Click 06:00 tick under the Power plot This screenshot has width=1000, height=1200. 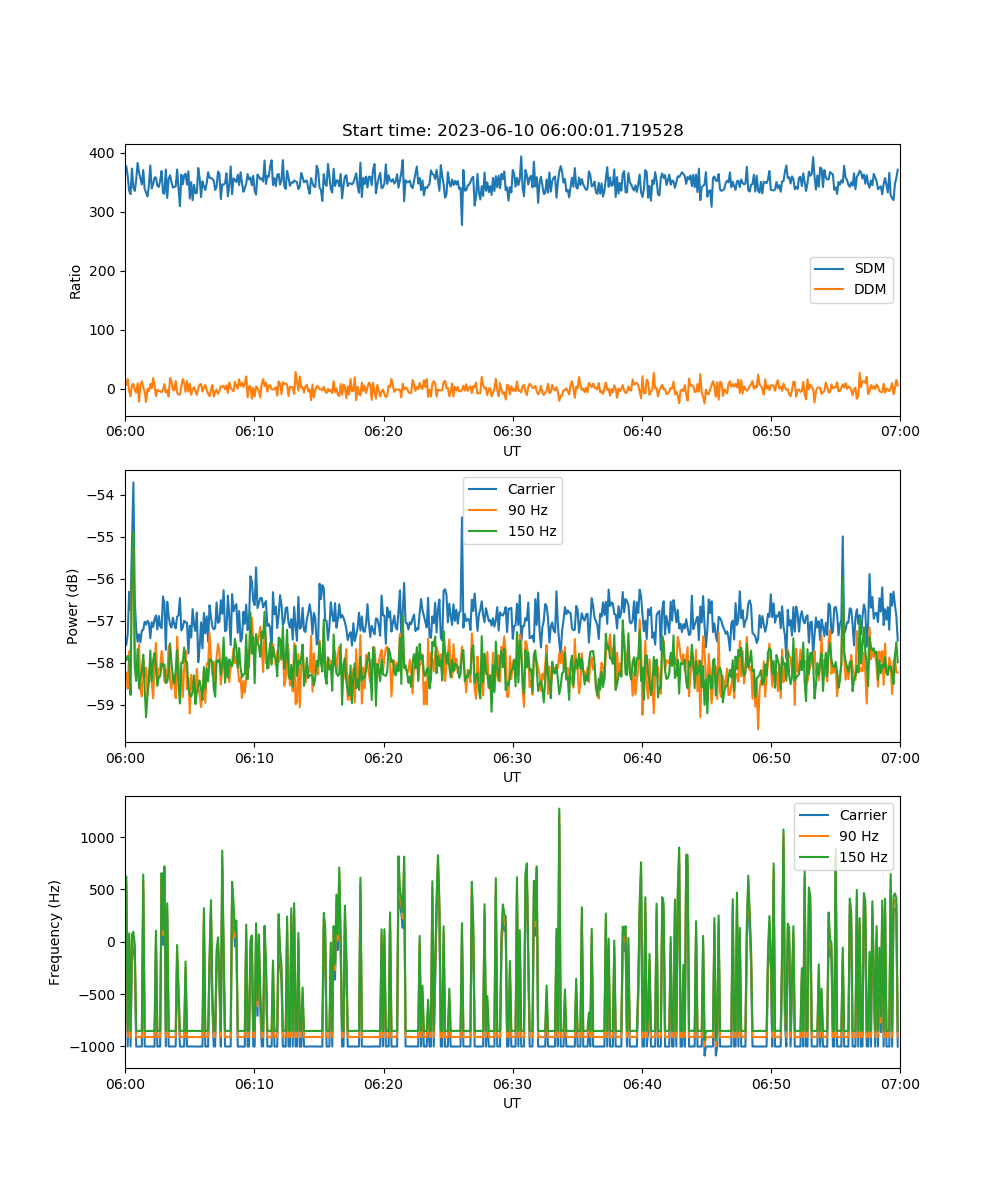coord(125,757)
